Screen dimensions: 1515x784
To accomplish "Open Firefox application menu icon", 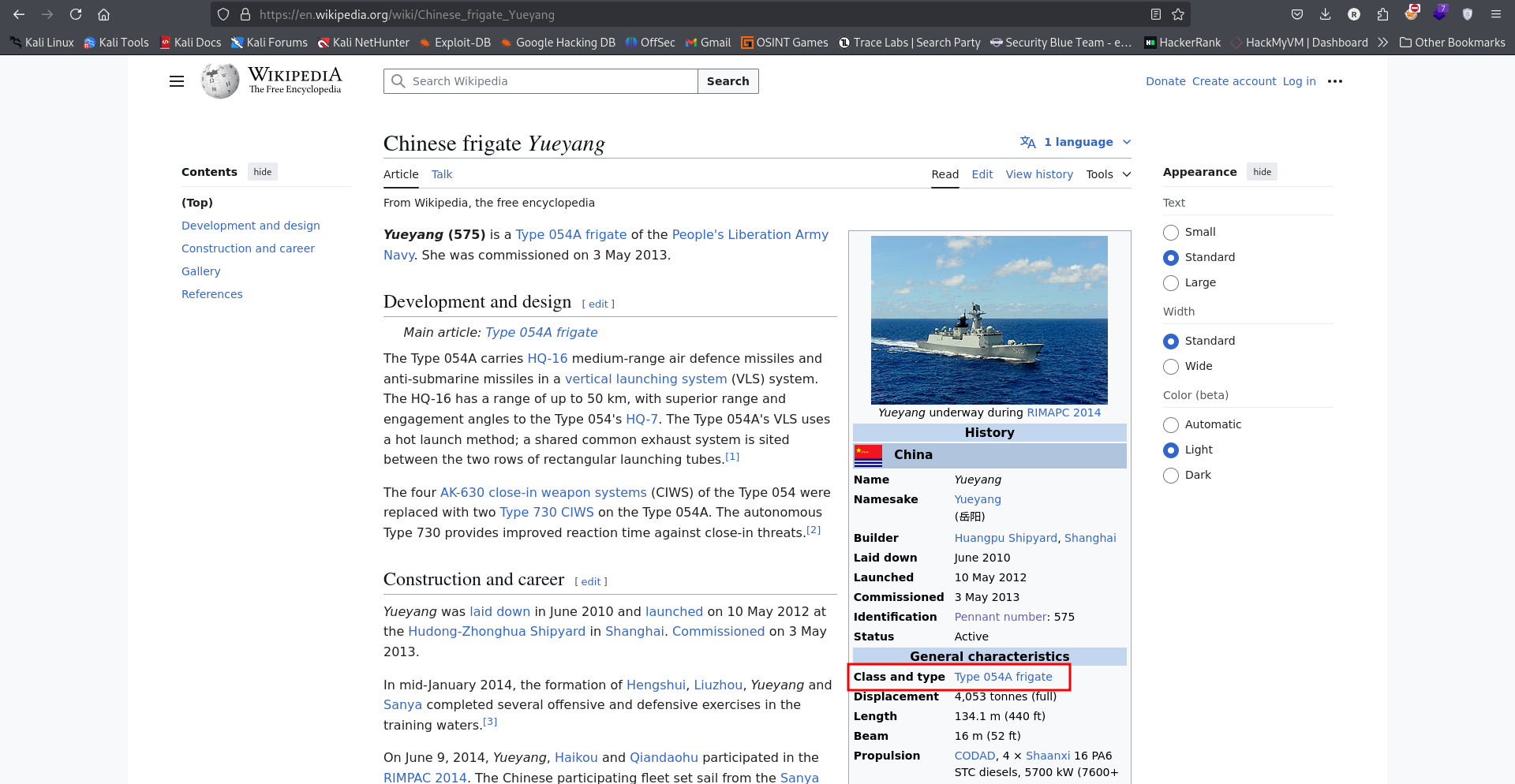I will point(1495,14).
